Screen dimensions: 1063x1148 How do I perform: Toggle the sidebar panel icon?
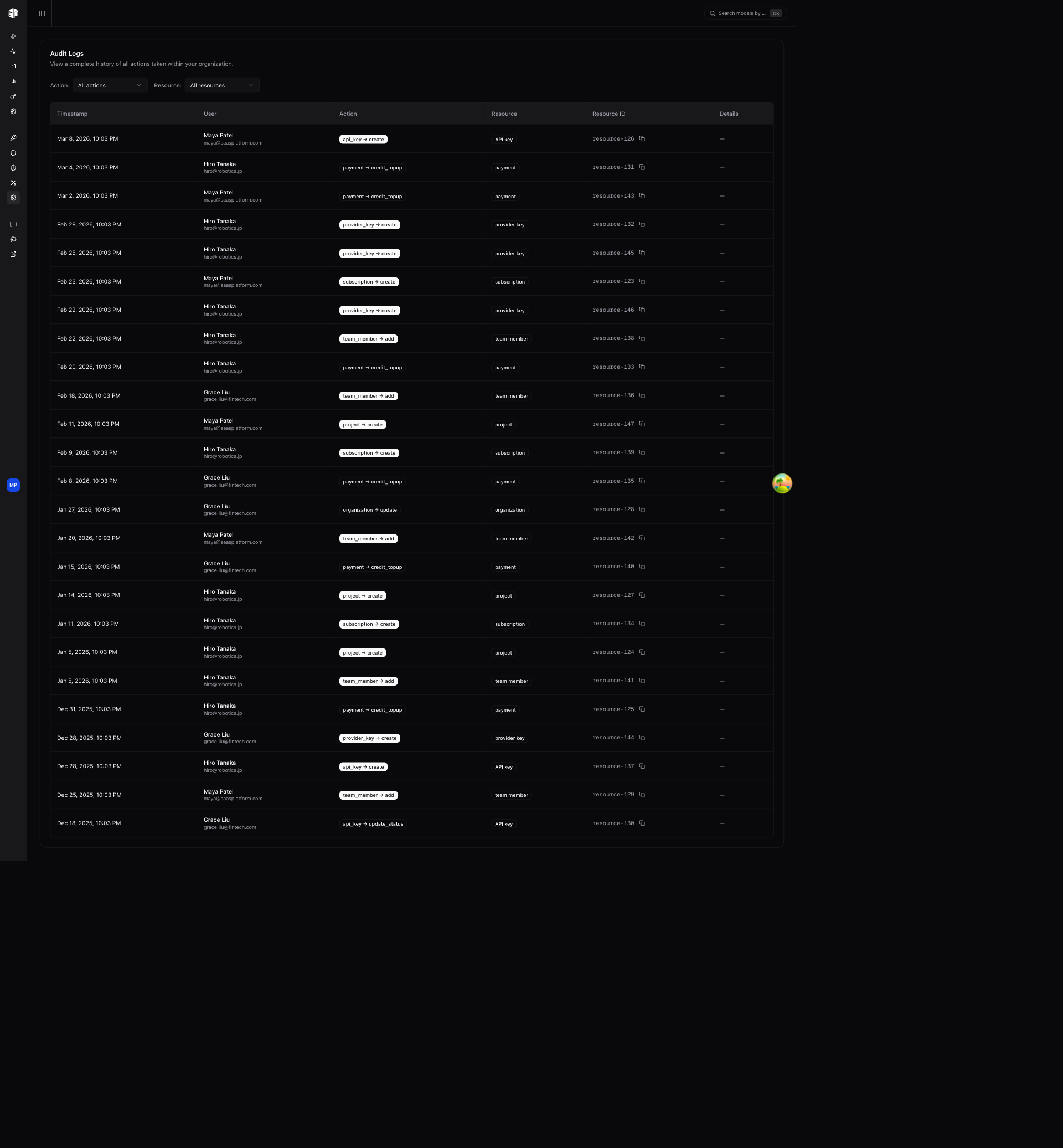point(42,13)
